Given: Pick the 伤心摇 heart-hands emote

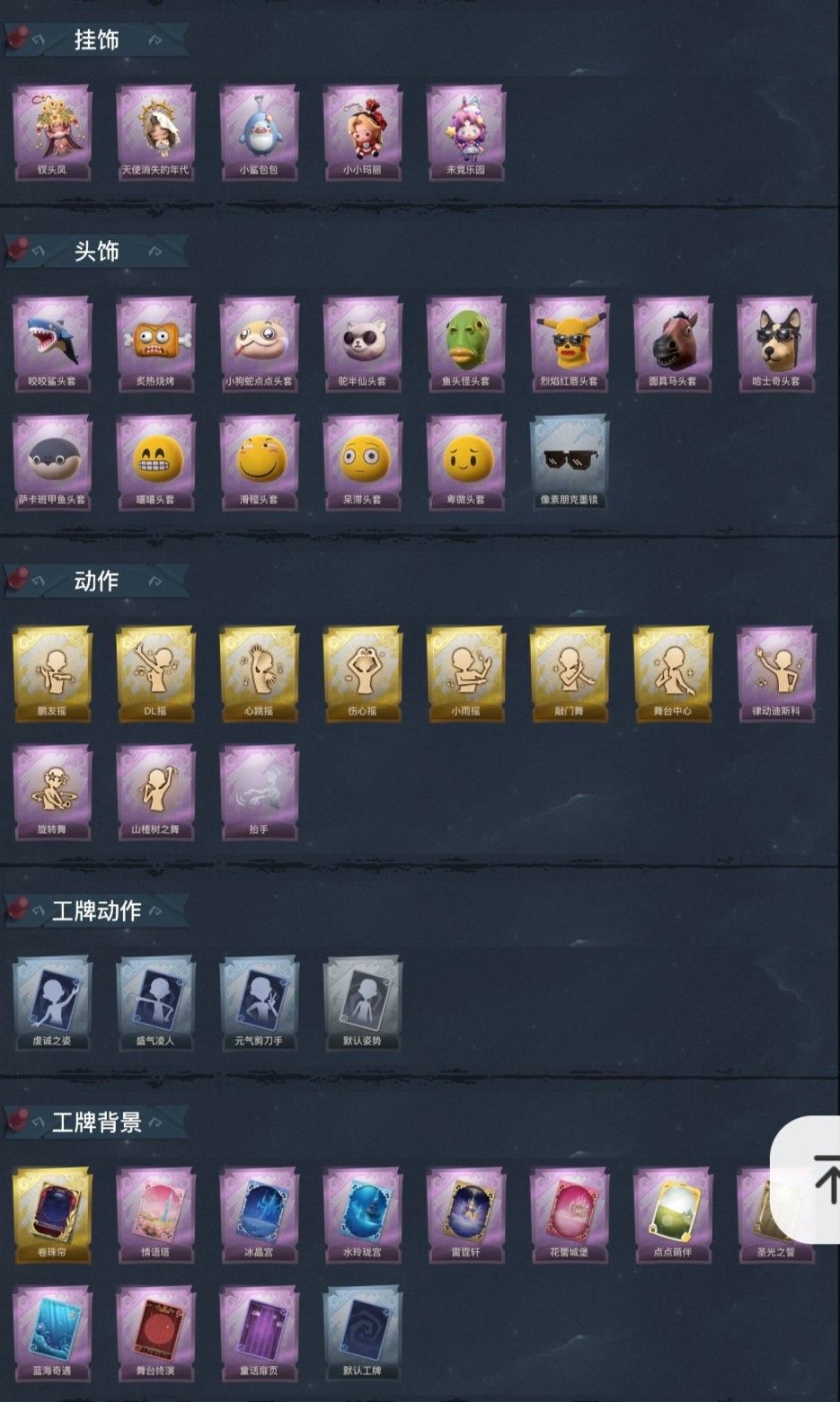Looking at the screenshot, I should coord(362,674).
